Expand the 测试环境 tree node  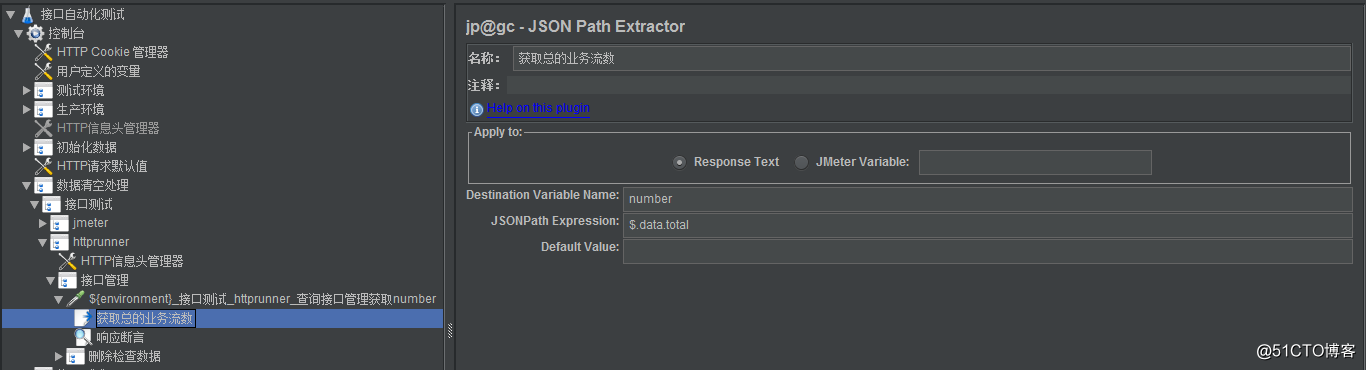(x=27, y=90)
